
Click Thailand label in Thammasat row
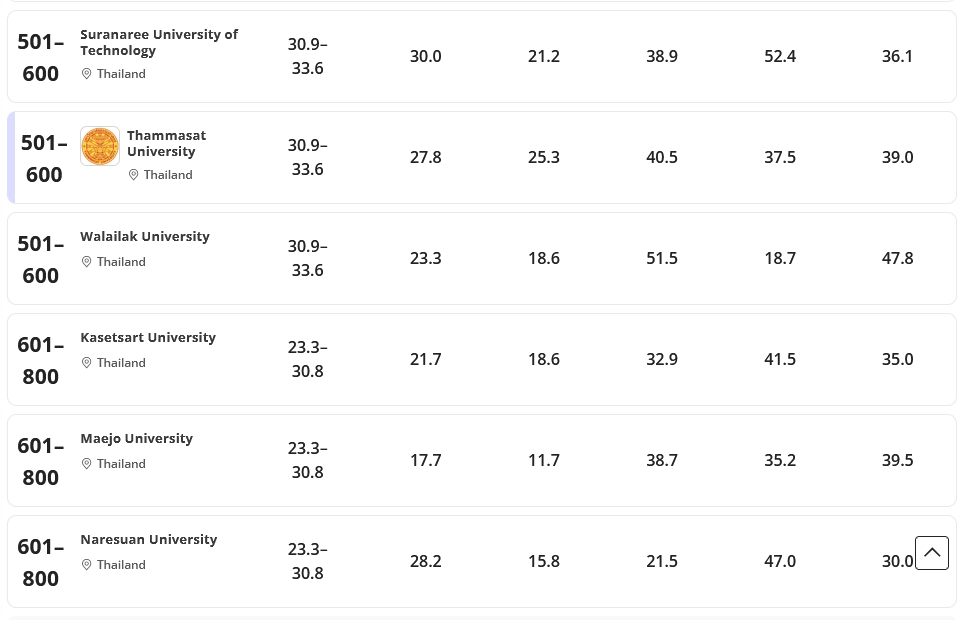[x=167, y=175]
